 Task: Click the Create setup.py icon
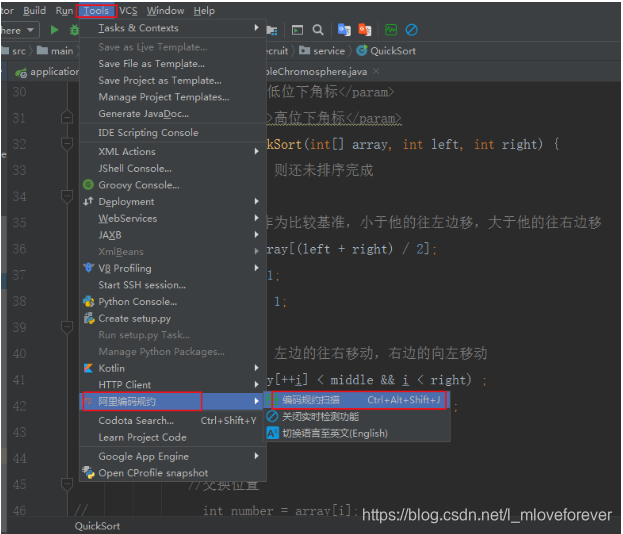89,318
